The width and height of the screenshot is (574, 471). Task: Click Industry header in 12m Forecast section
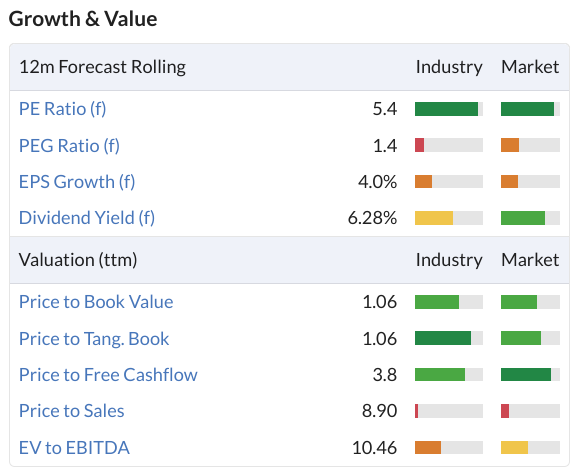(x=449, y=67)
